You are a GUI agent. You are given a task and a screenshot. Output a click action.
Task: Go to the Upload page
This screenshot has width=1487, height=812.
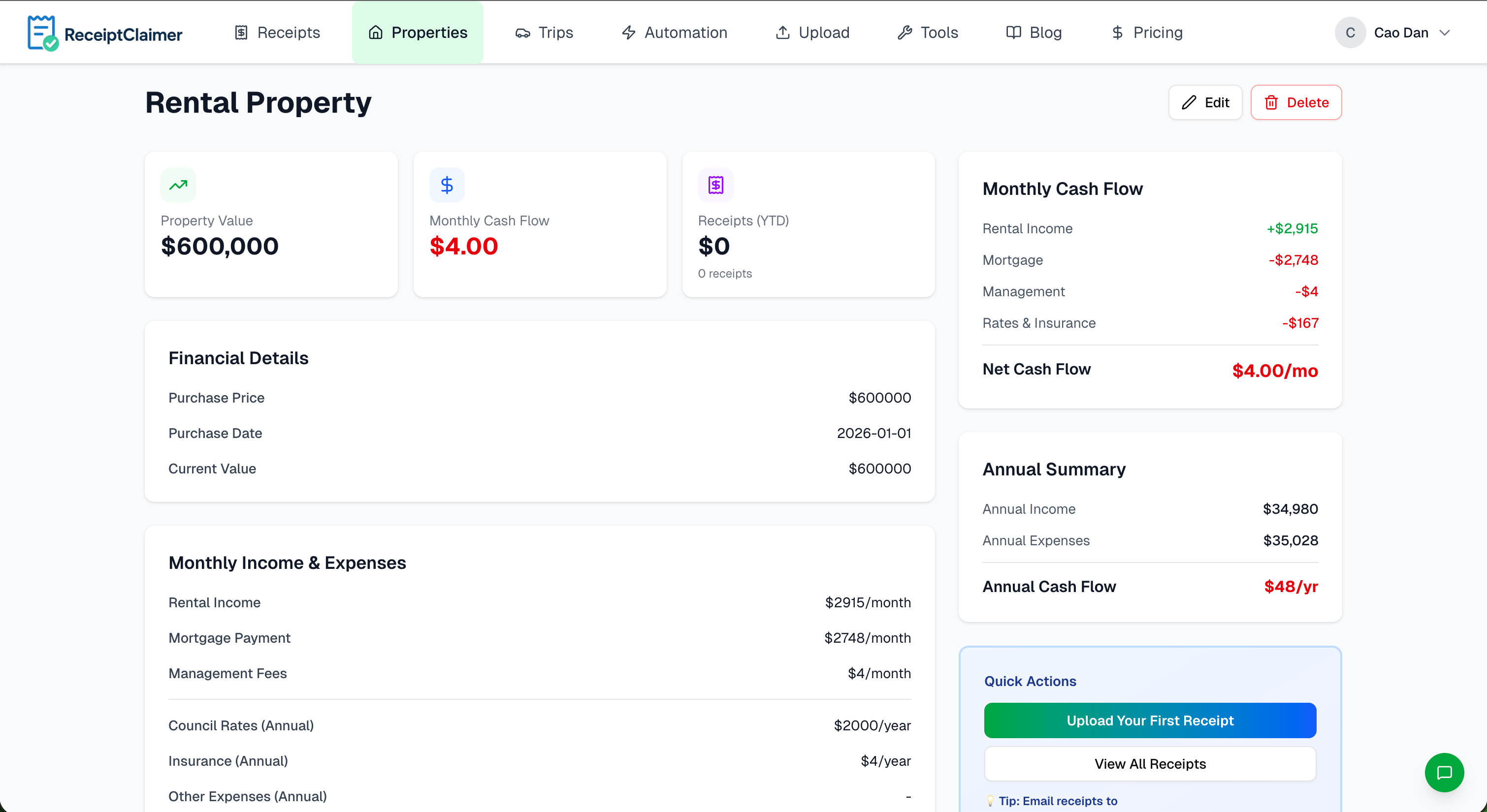(x=812, y=33)
